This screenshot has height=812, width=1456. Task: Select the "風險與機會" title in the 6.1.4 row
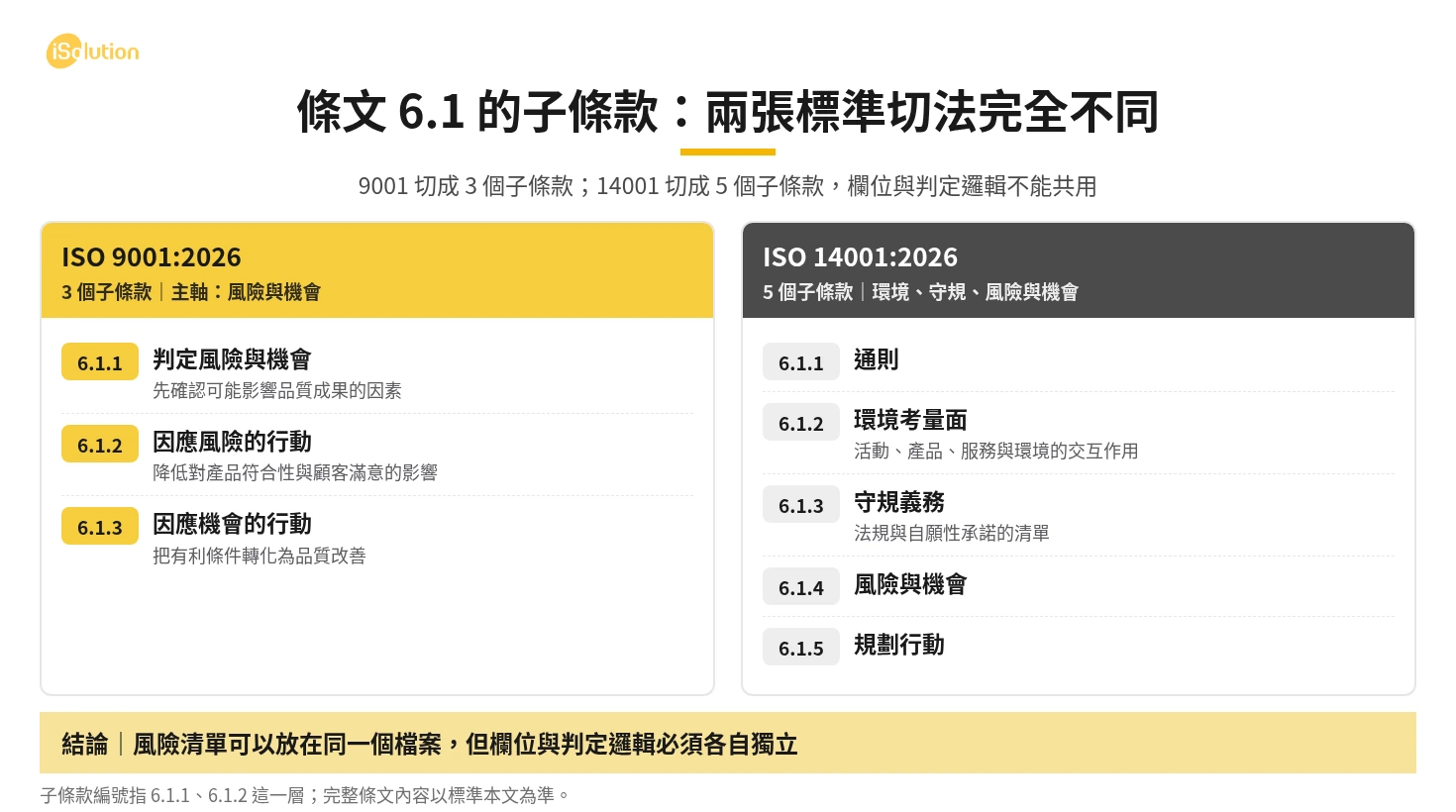(910, 584)
